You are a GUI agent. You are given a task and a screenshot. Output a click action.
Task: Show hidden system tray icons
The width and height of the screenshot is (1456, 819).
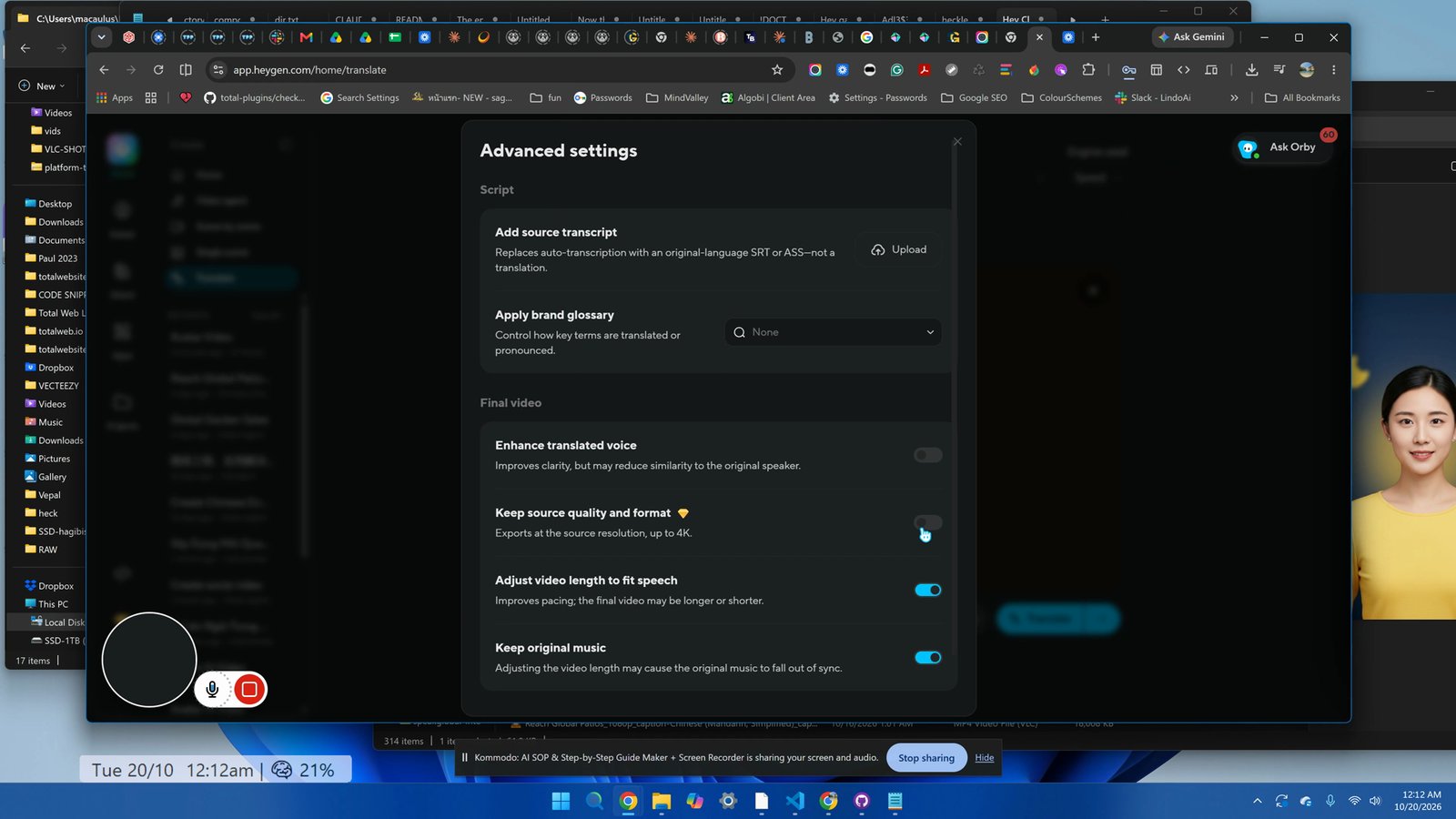pyautogui.click(x=1258, y=801)
